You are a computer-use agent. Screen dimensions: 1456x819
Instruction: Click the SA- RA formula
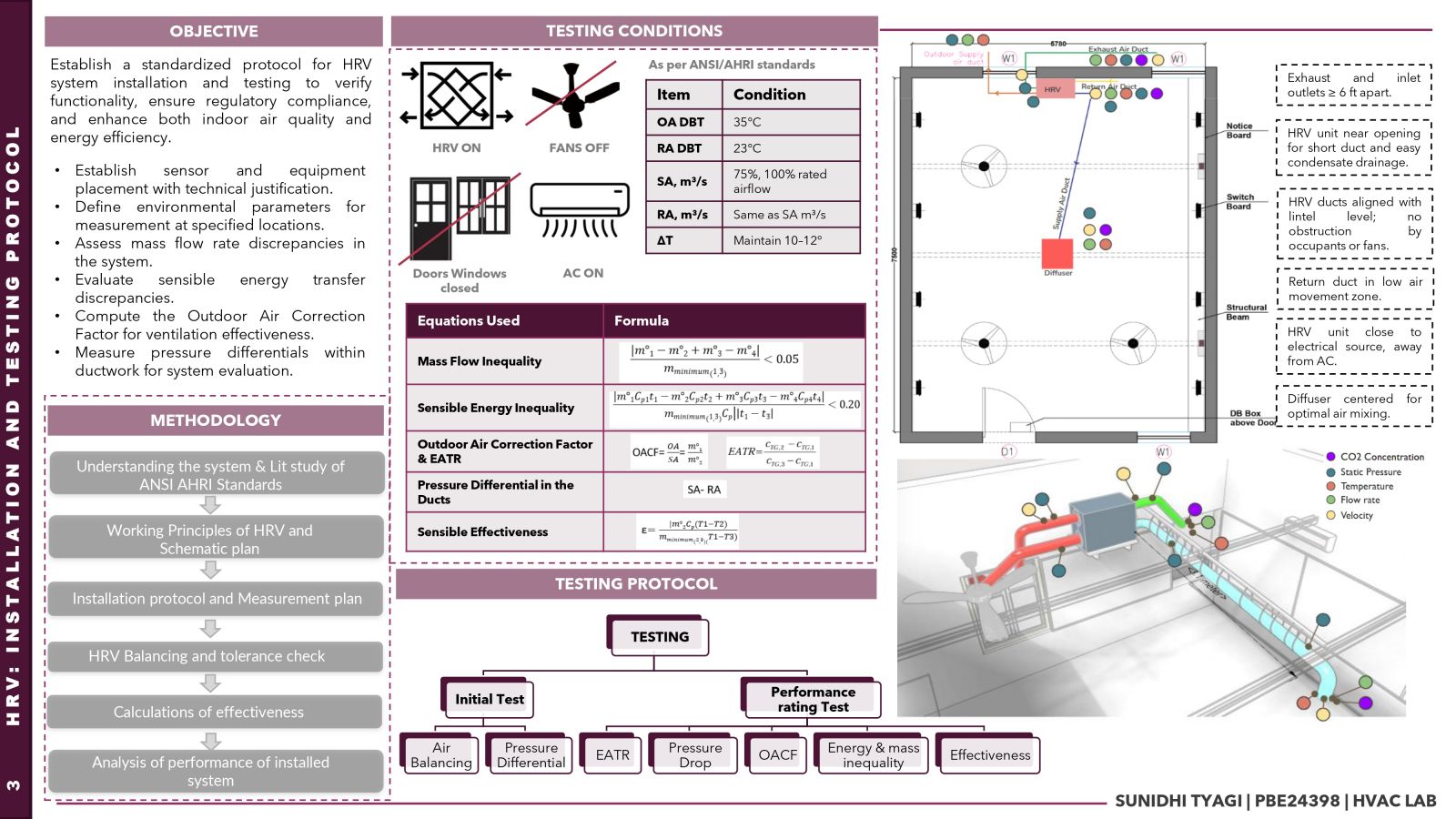click(x=703, y=490)
